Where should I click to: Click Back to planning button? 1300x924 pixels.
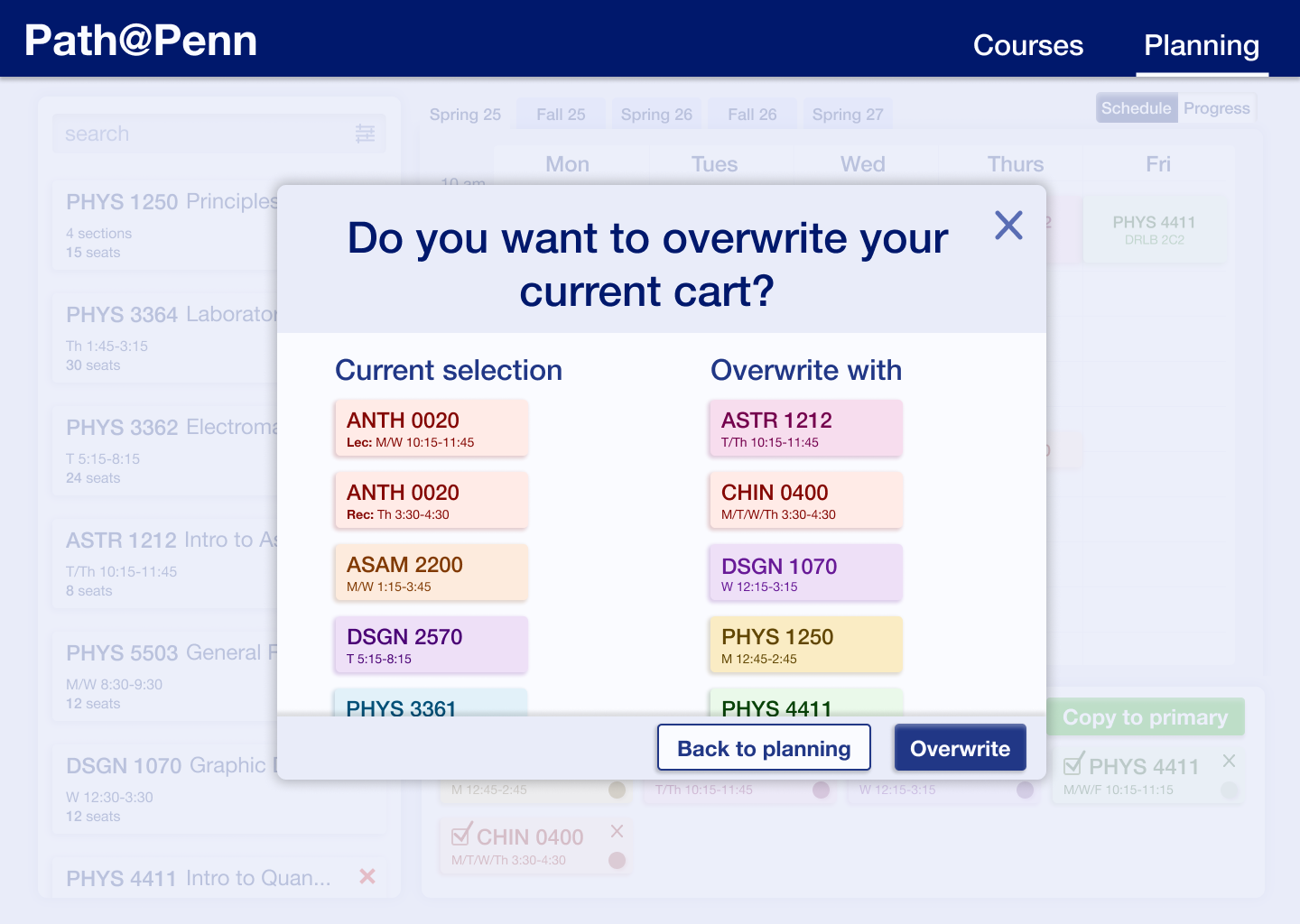tap(764, 748)
